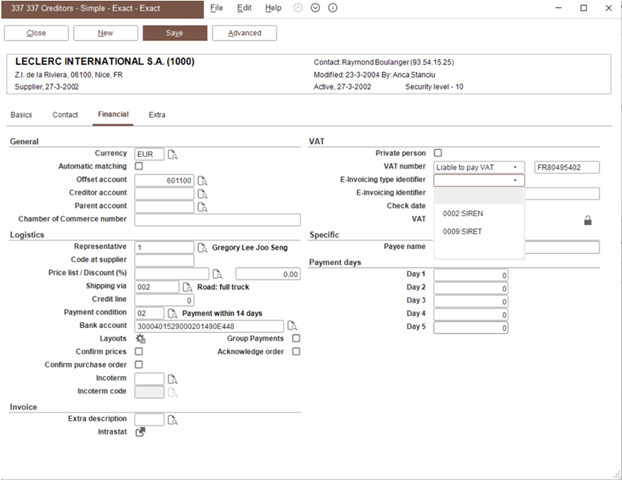This screenshot has height=480, width=622.
Task: Click the Day 3 payment days field
Action: coord(471,301)
